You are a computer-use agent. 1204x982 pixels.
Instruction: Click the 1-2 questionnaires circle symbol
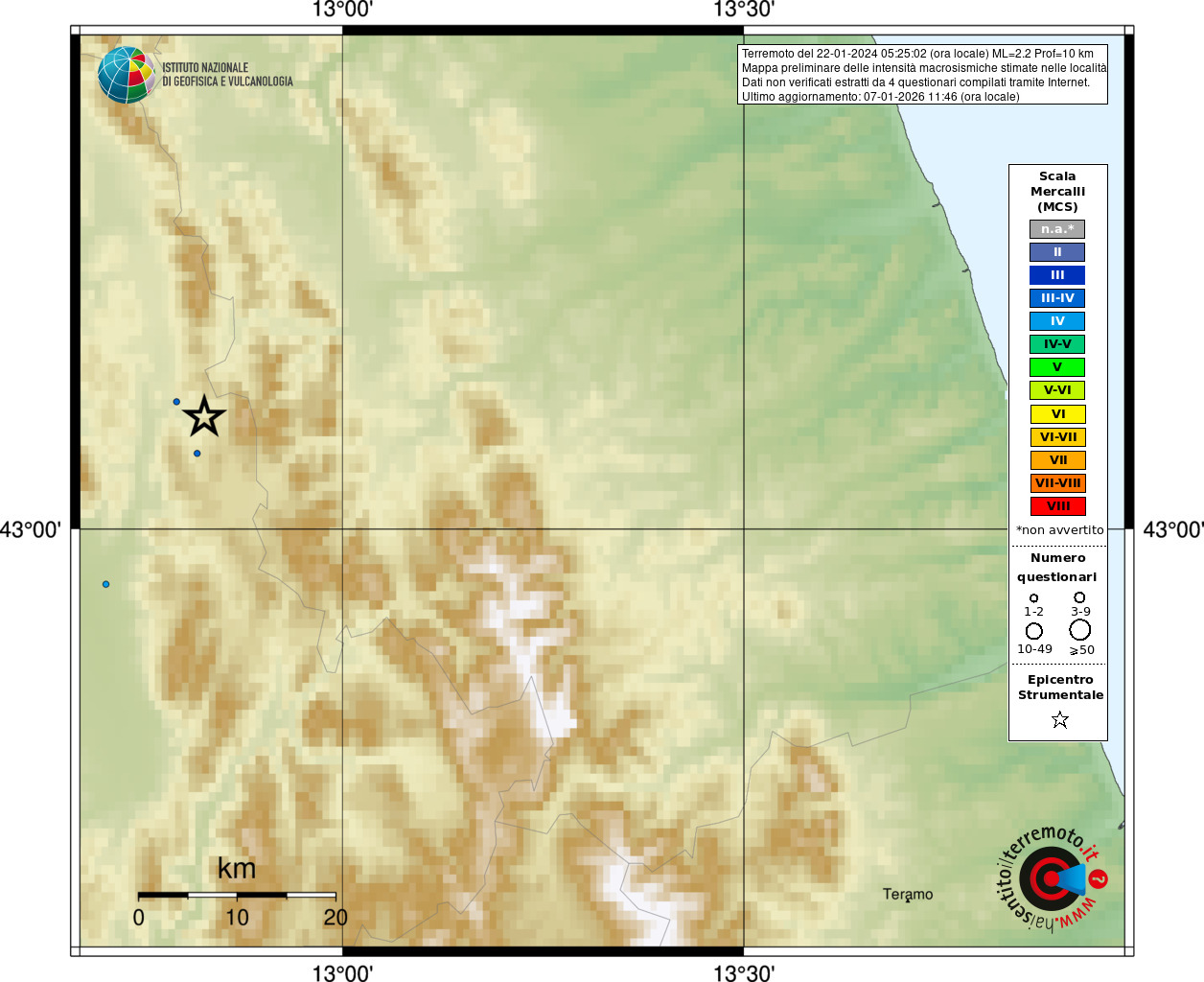click(x=1033, y=597)
